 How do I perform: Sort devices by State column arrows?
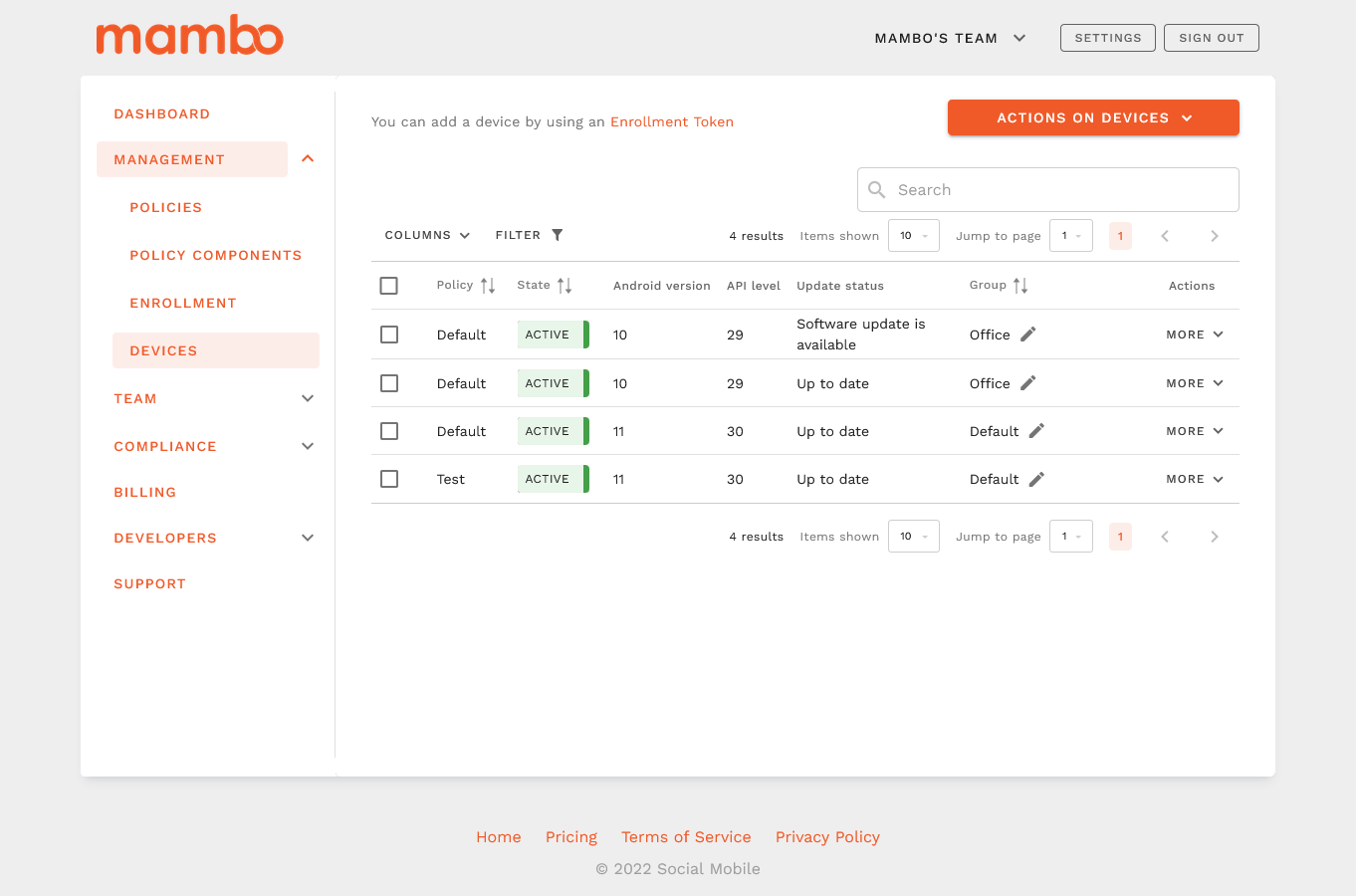click(x=565, y=286)
